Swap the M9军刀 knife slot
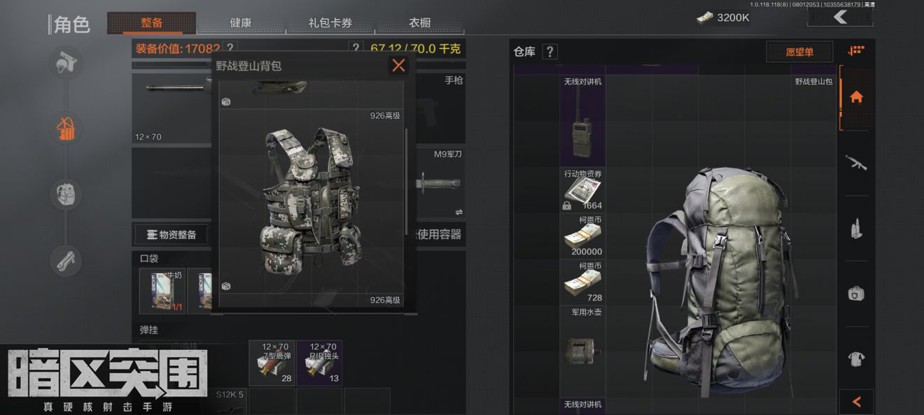The height and width of the screenshot is (415, 924). click(x=458, y=212)
